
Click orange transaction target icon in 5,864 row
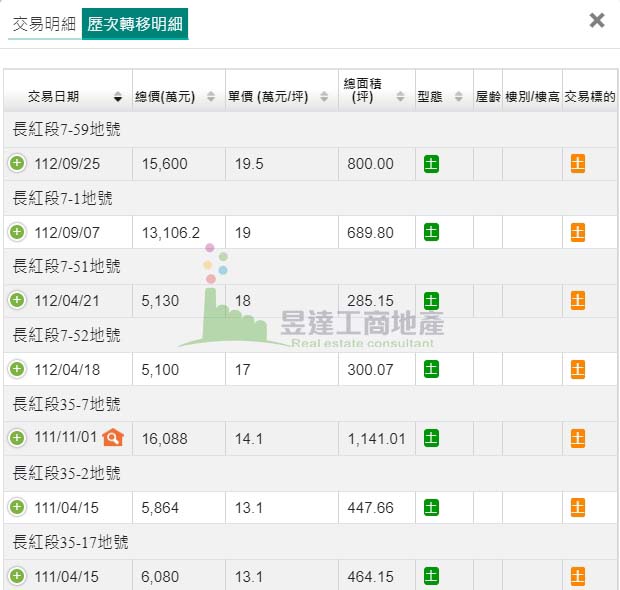coord(578,507)
